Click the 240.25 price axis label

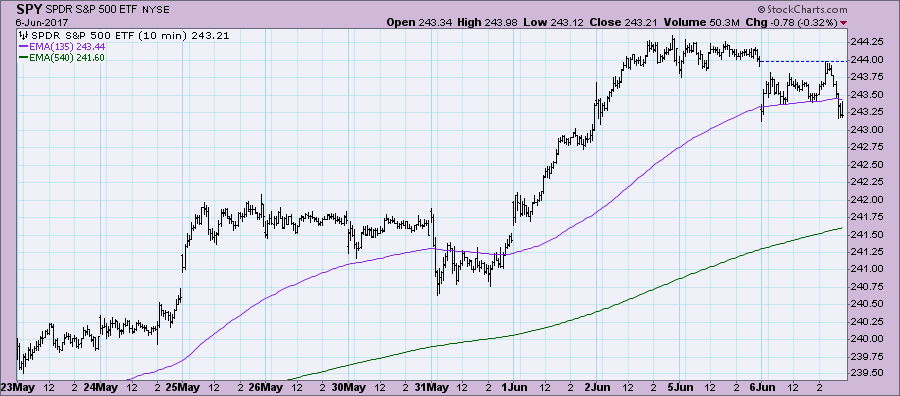(x=867, y=321)
